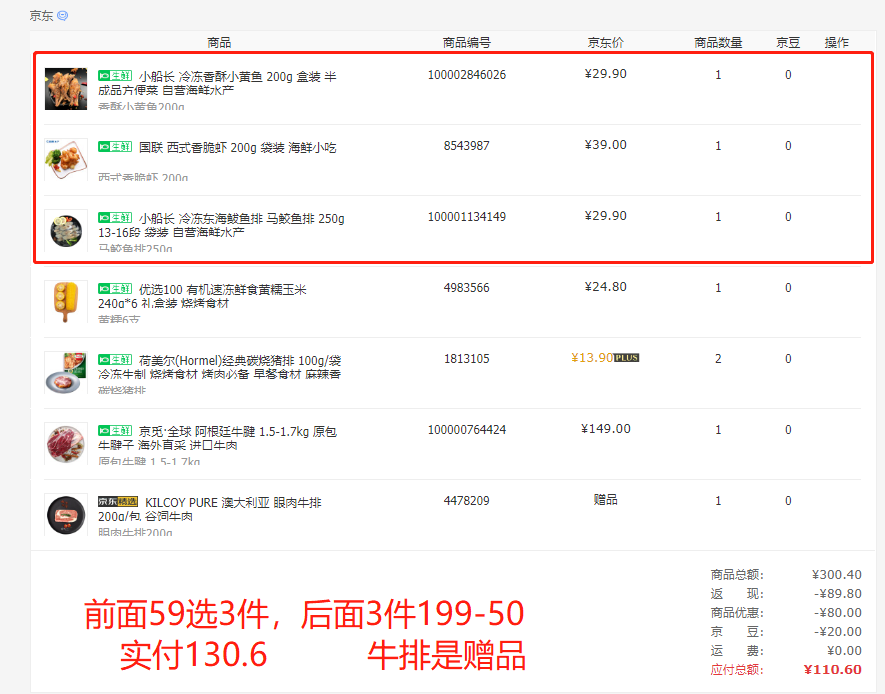885x694 pixels.
Task: Click the 赠品 price label
Action: click(x=606, y=499)
